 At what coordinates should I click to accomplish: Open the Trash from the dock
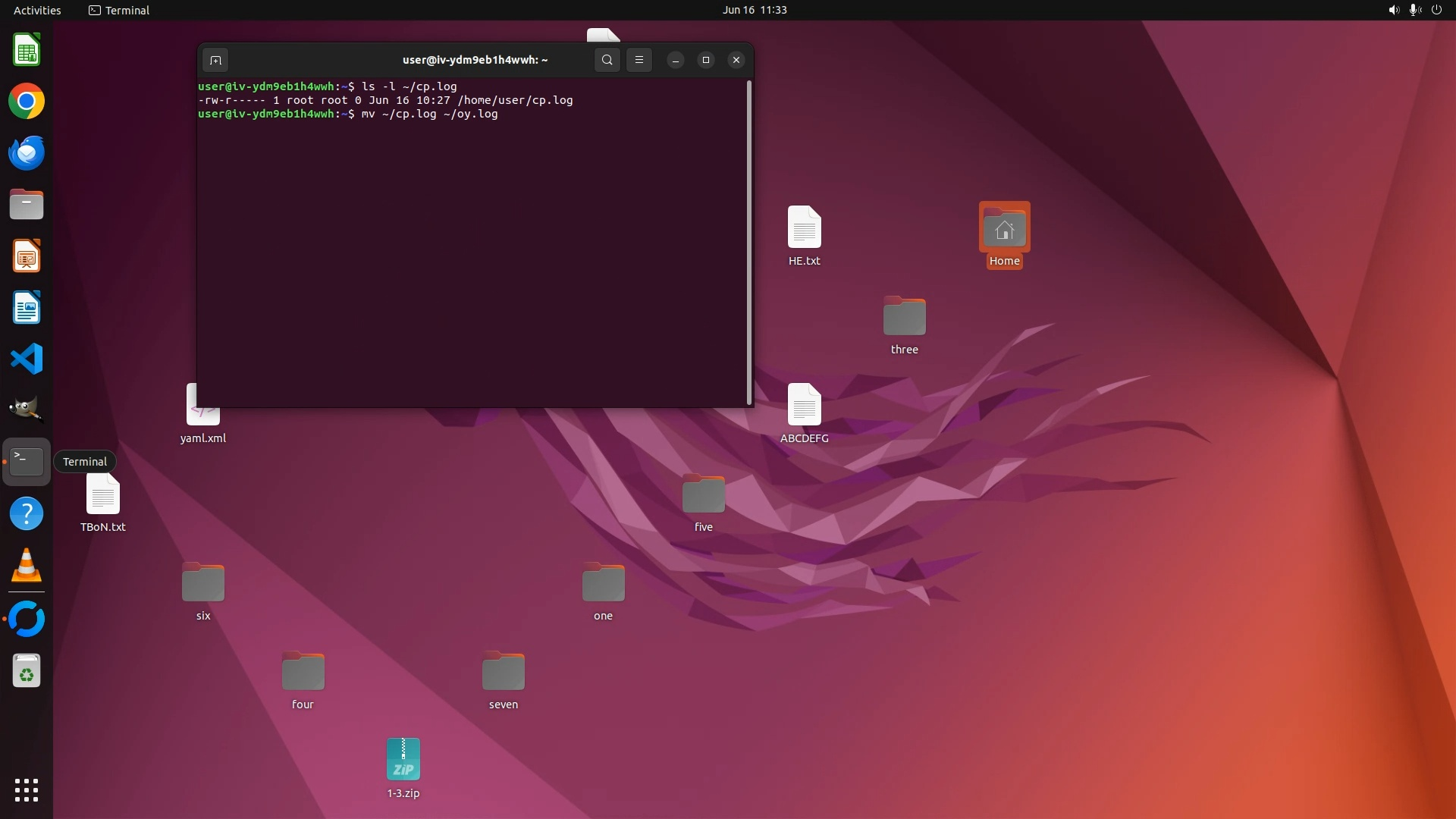coord(27,671)
